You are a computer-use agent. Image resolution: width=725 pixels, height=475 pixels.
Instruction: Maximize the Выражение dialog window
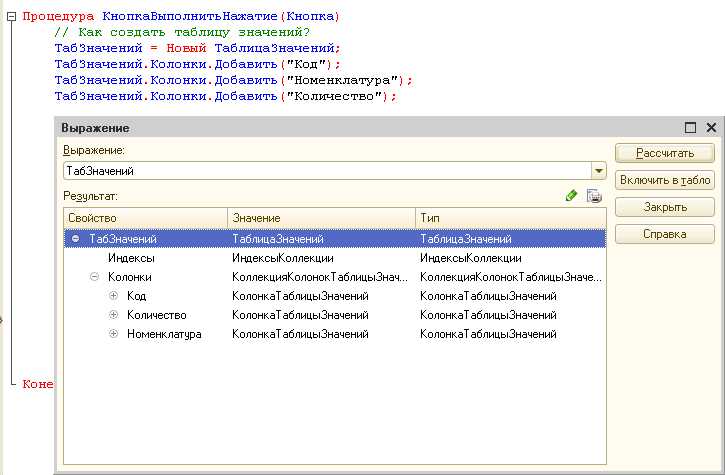pyautogui.click(x=690, y=128)
